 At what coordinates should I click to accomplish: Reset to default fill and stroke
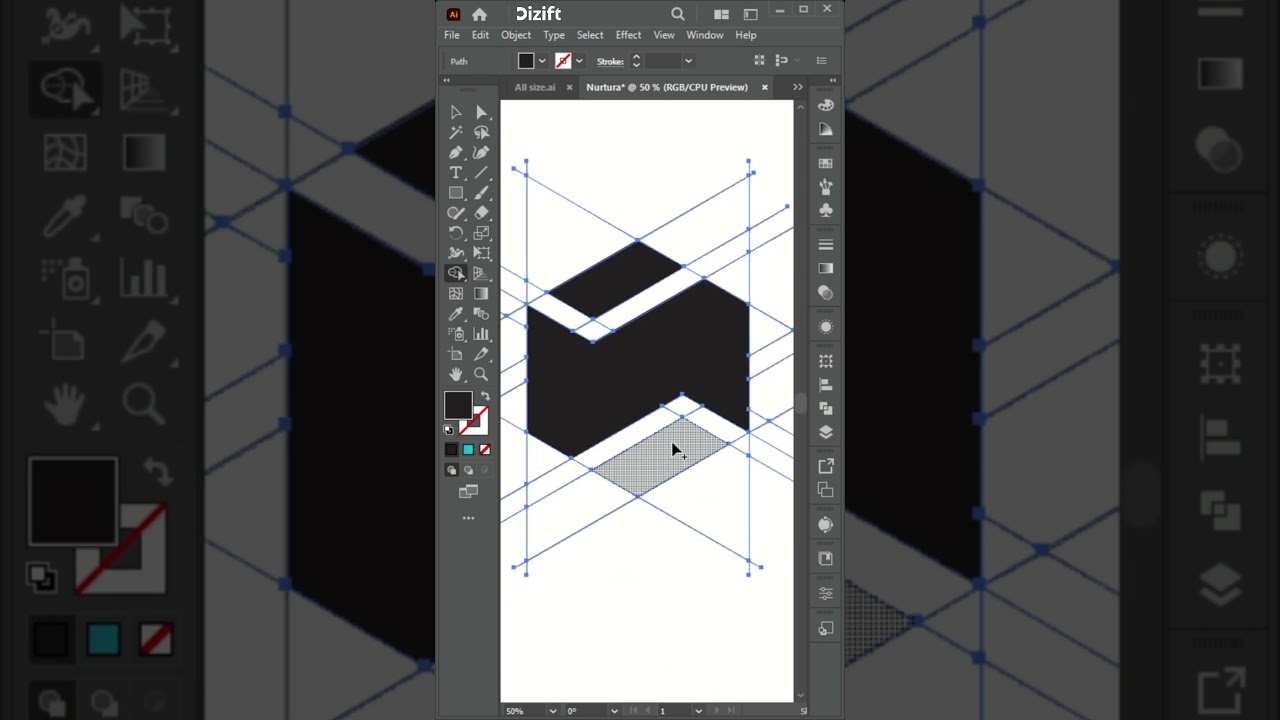point(448,430)
